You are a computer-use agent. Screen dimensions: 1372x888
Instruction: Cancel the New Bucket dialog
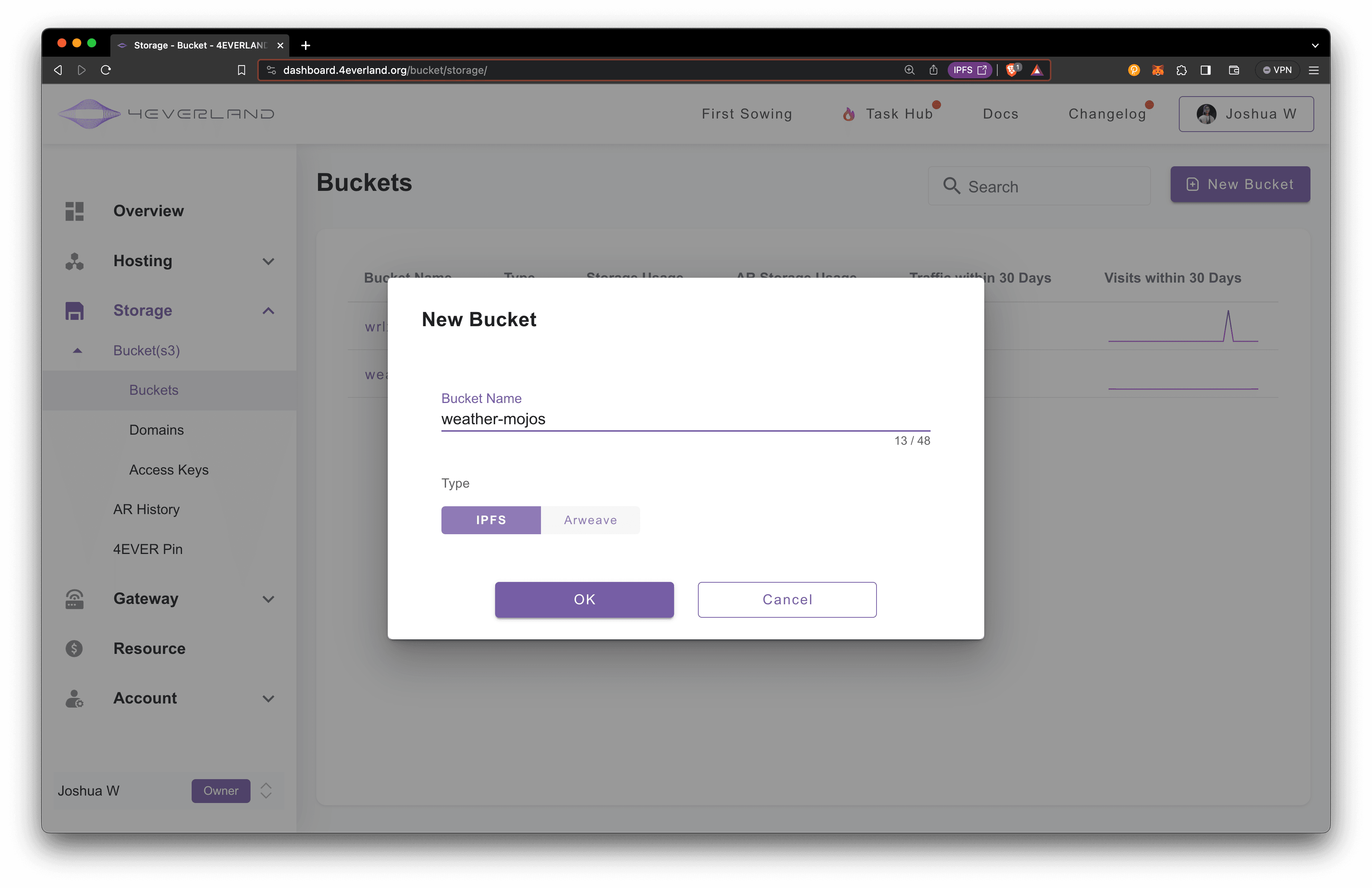[787, 599]
